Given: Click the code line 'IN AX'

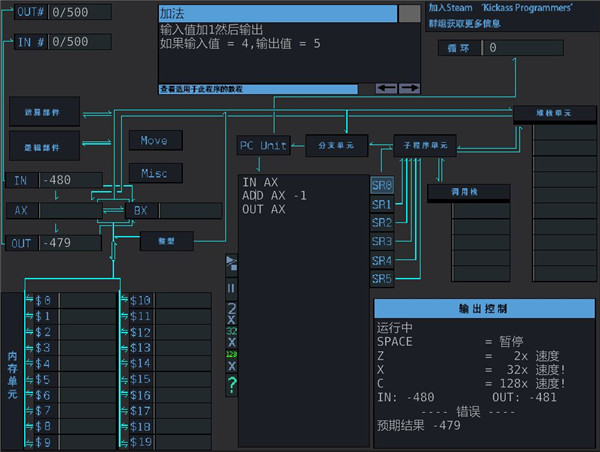Looking at the screenshot, I should 260,183.
